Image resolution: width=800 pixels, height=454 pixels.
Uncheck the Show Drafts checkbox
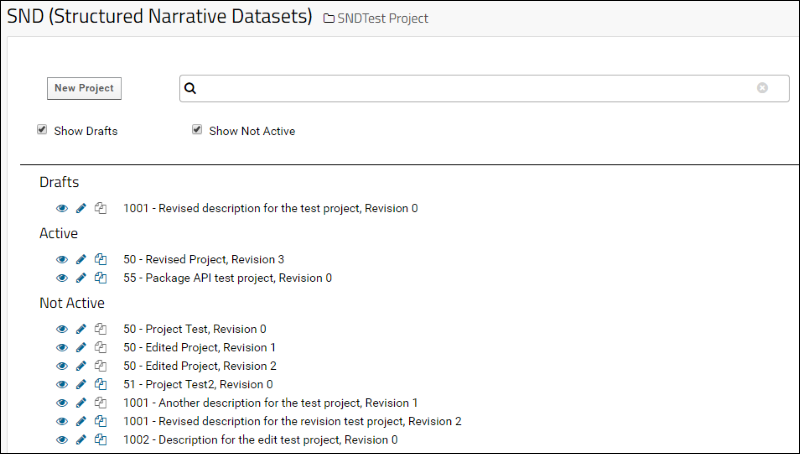click(x=42, y=130)
